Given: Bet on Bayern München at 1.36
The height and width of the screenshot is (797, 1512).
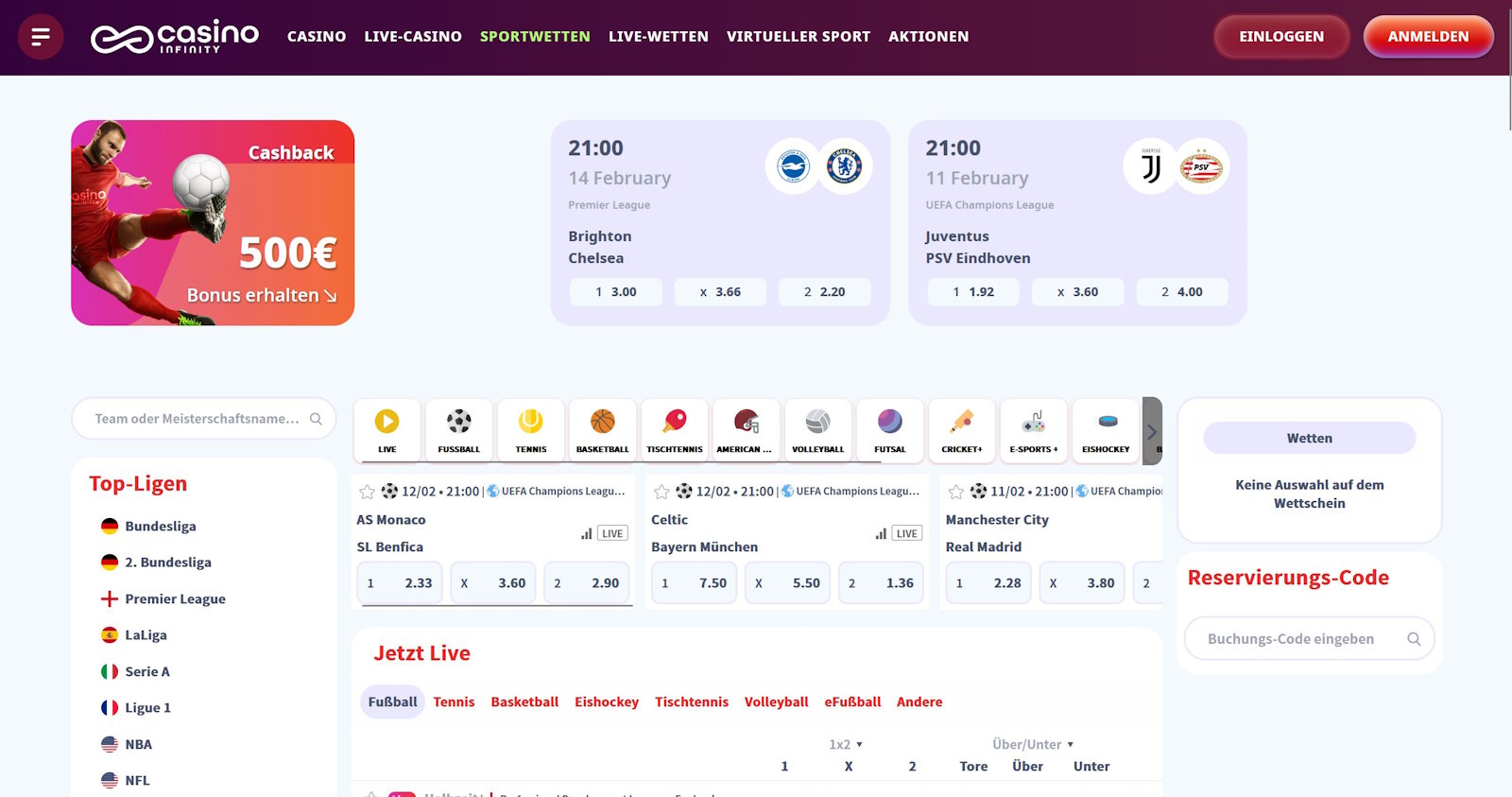Looking at the screenshot, I should (x=881, y=583).
